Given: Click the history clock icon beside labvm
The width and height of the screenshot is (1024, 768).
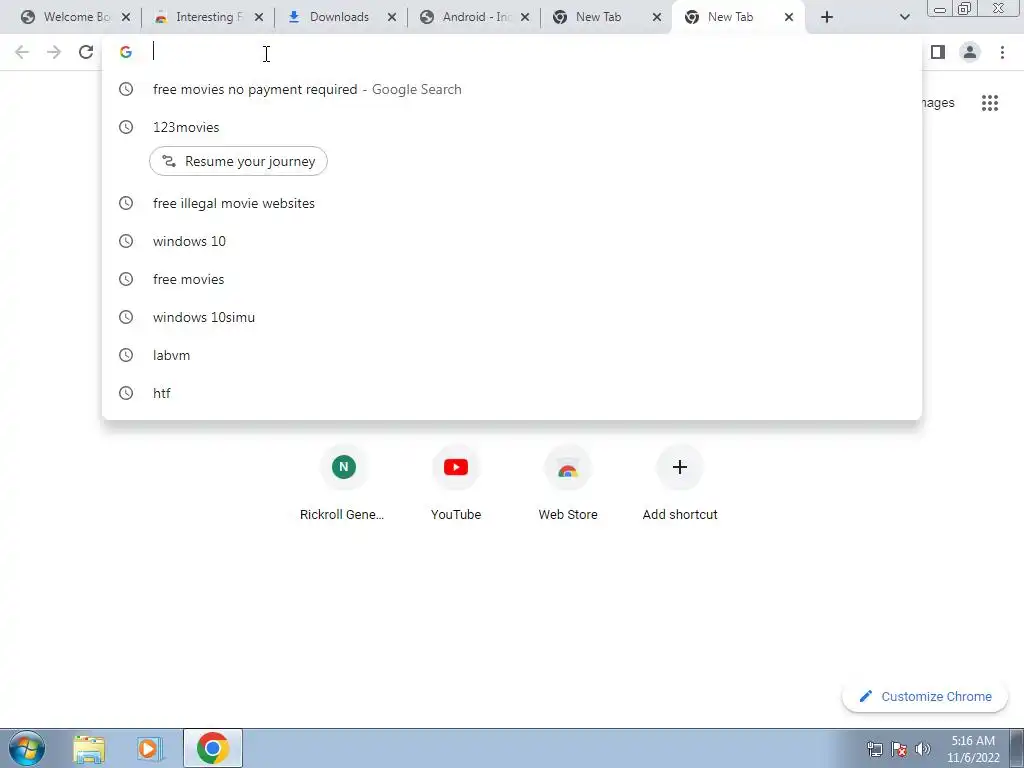Looking at the screenshot, I should [126, 355].
